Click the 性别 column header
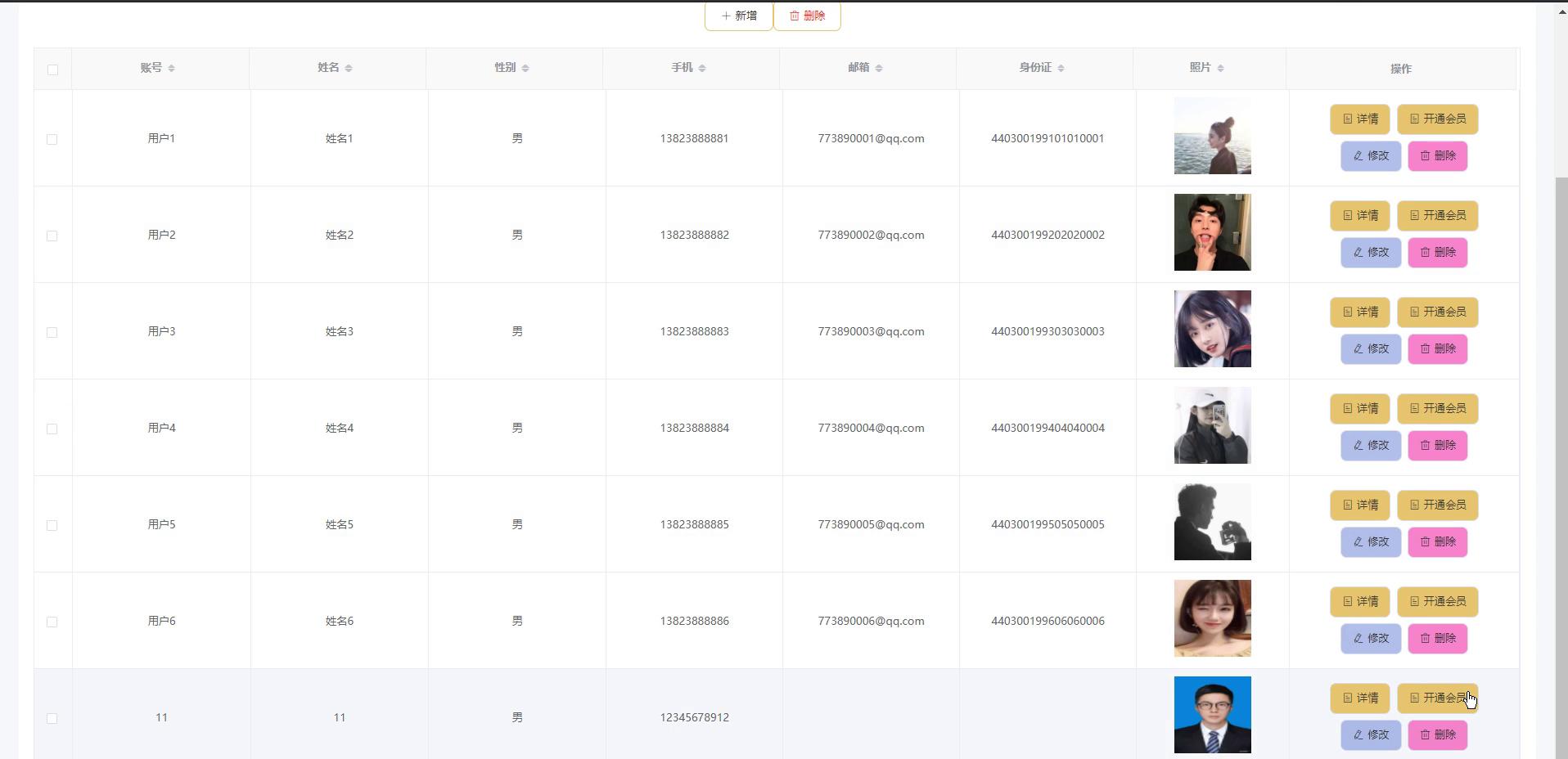The image size is (1568, 759). click(x=505, y=68)
